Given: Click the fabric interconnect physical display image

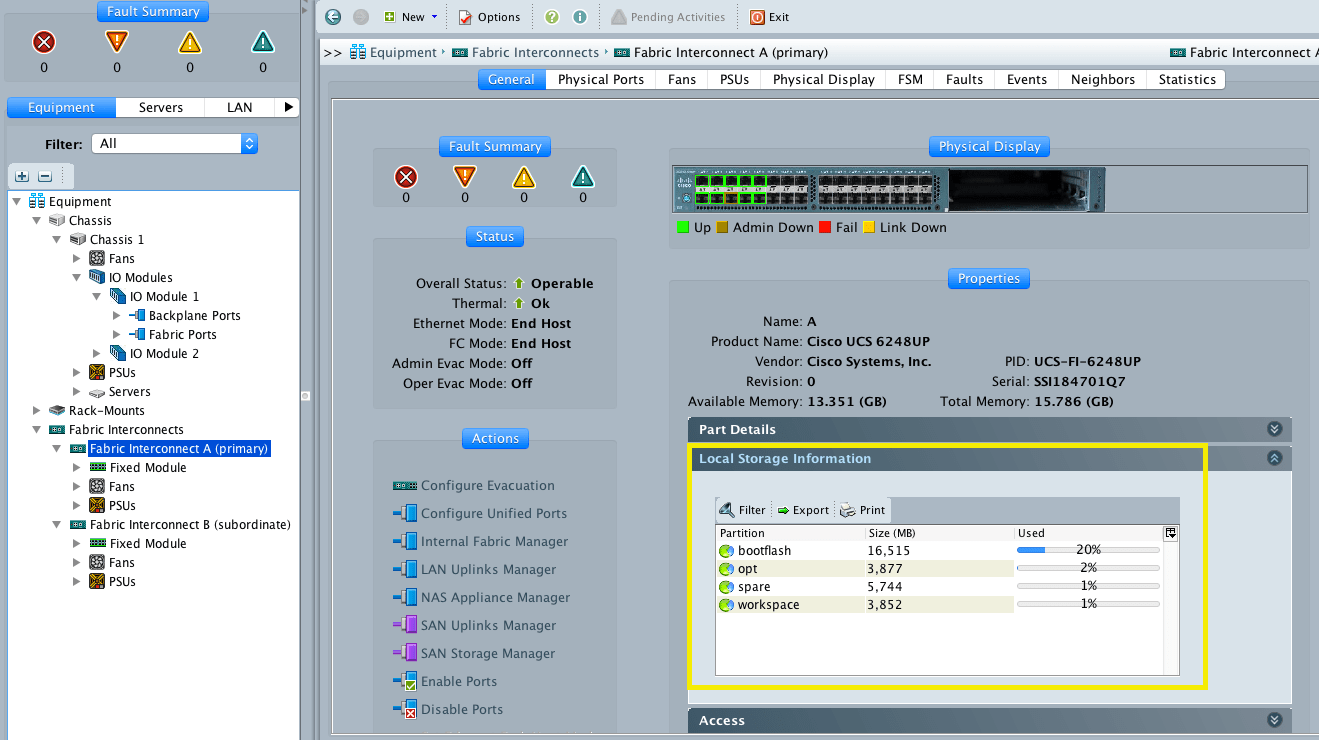Looking at the screenshot, I should [889, 189].
